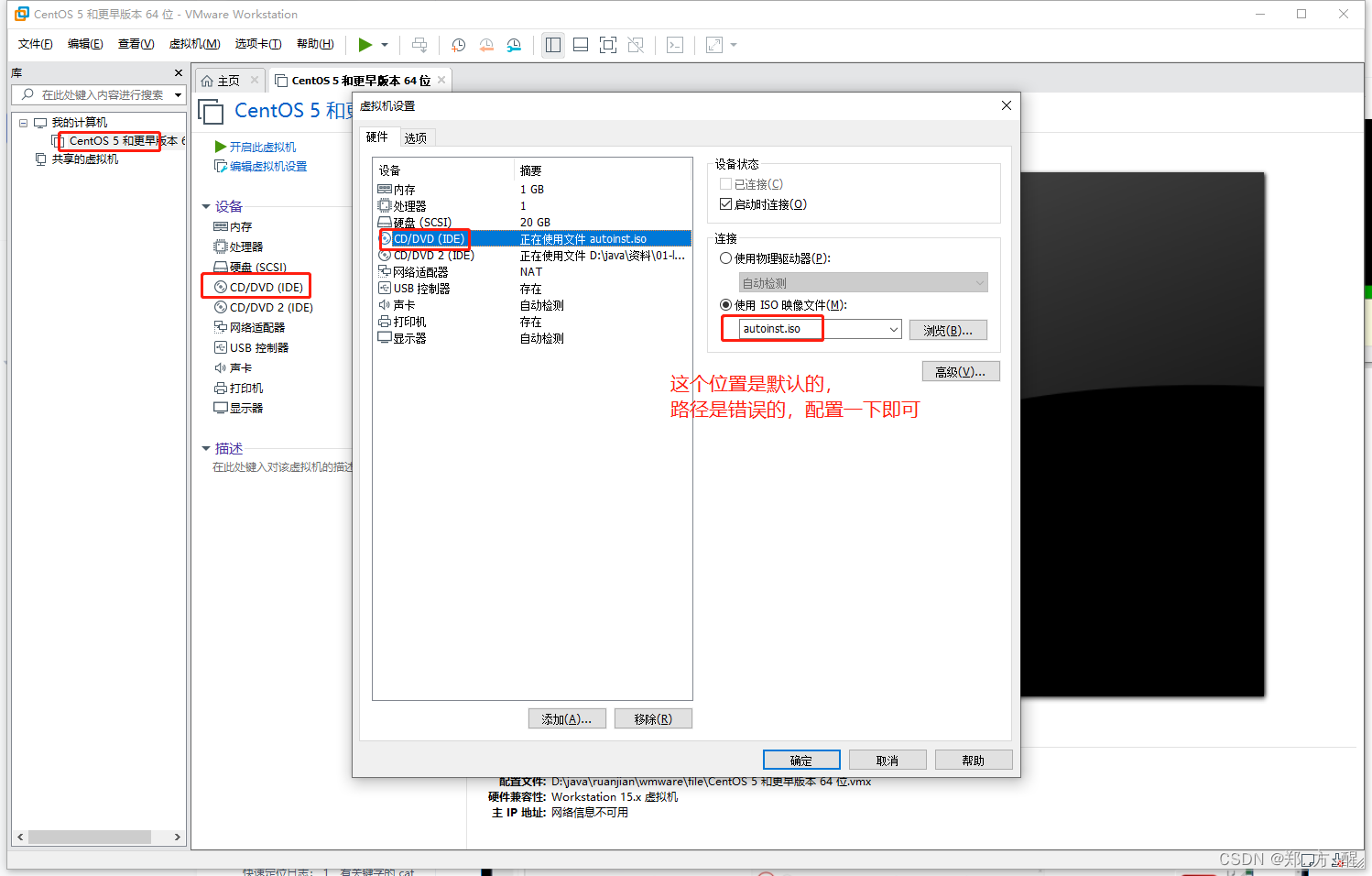Click the send Ctrl+Alt+Del toolbar icon
This screenshot has width=1372, height=876.
(419, 44)
